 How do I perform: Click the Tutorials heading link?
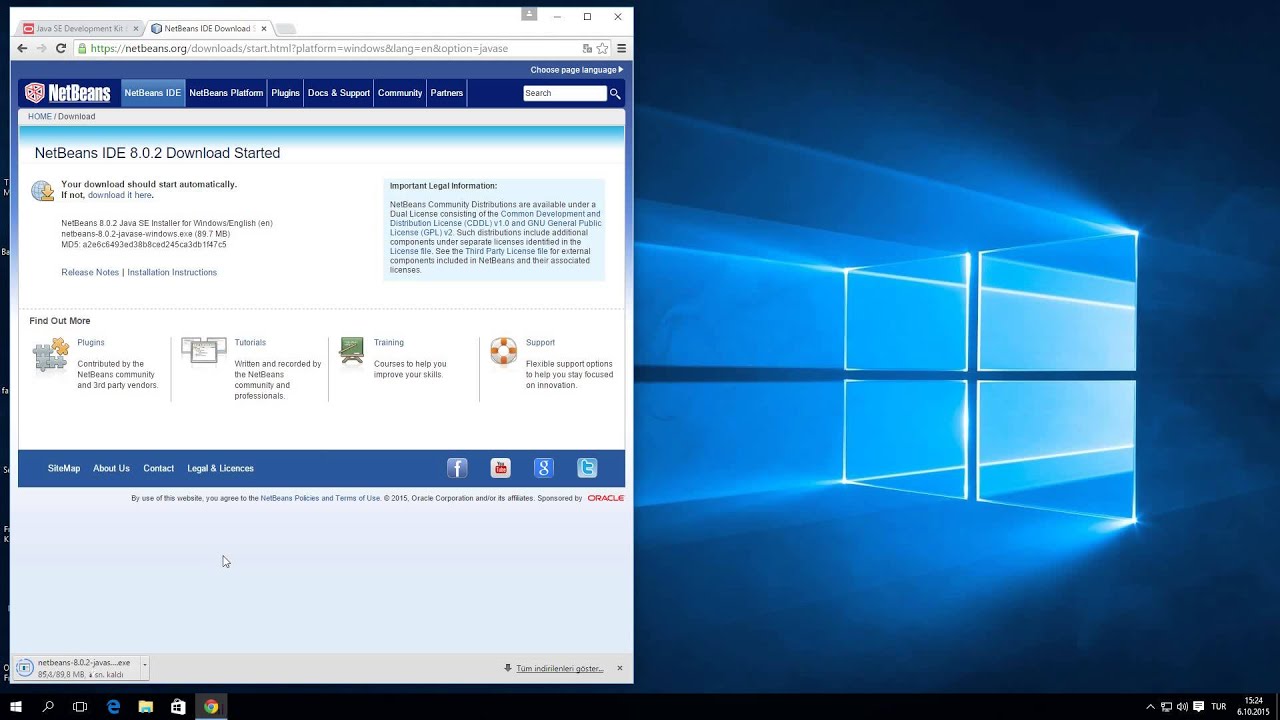coord(250,342)
